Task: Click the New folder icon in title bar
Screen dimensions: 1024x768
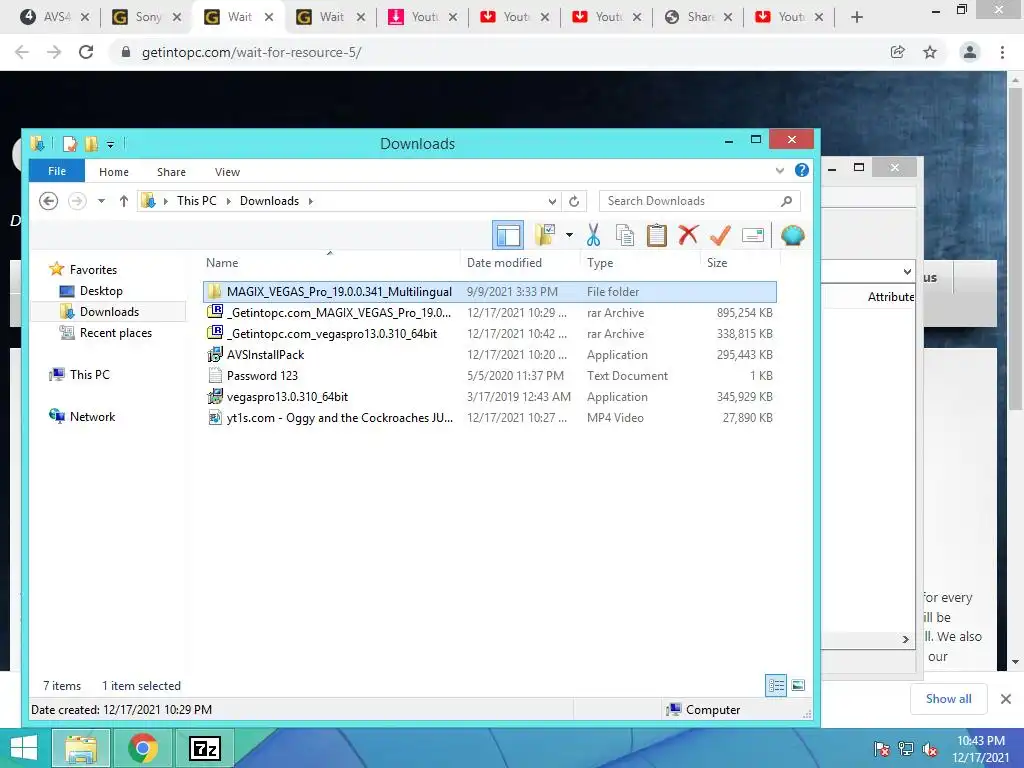Action: pos(91,144)
